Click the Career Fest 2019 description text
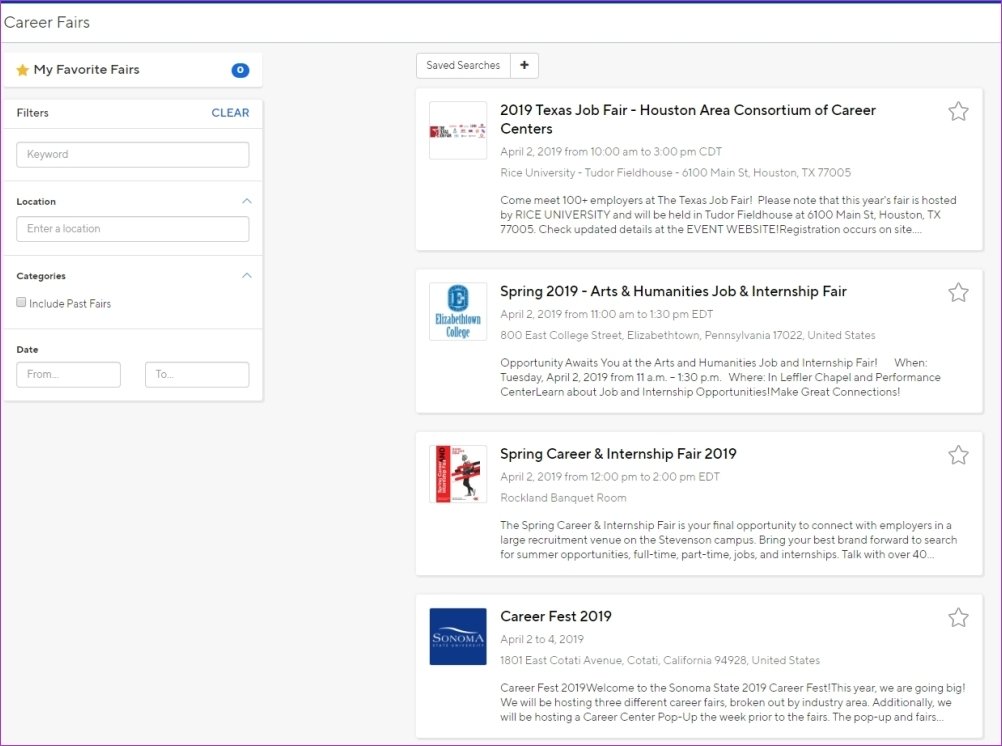The width and height of the screenshot is (1002, 746). [x=732, y=703]
